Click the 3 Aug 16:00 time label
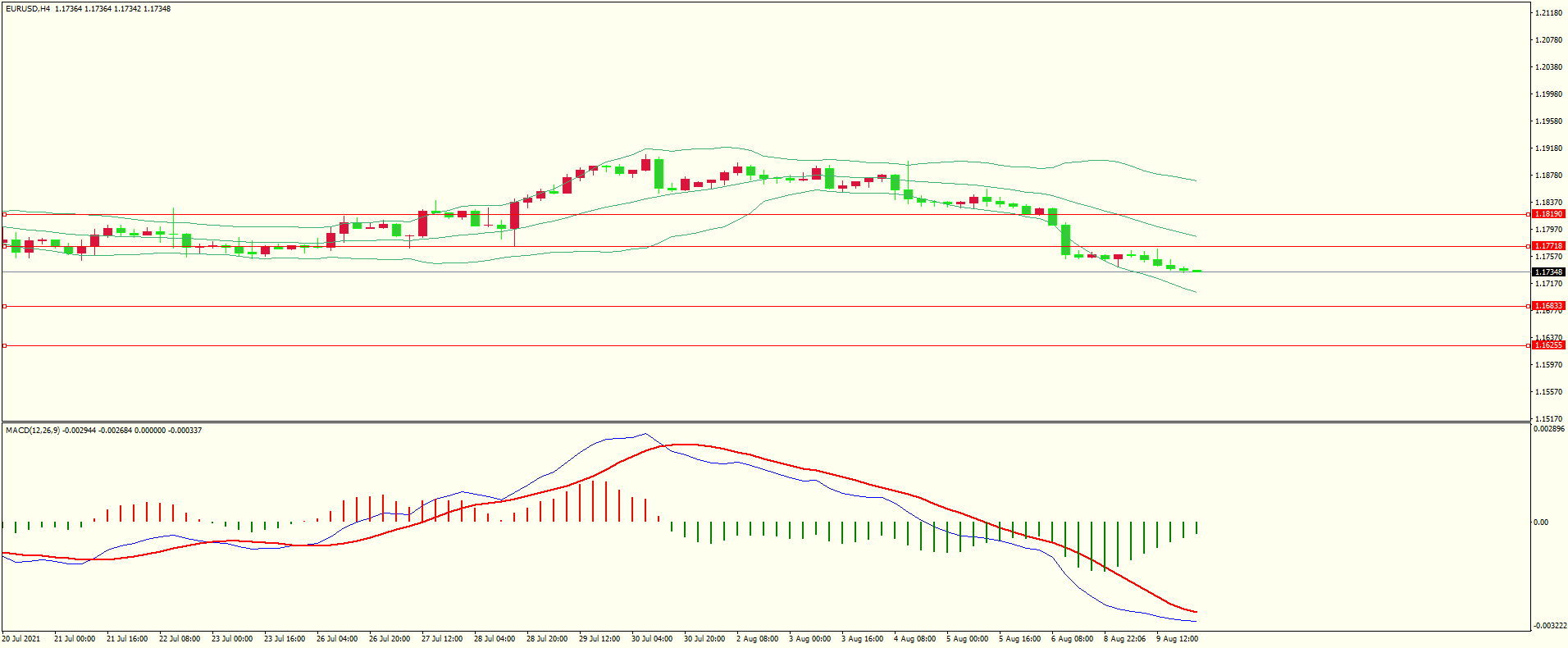 coord(862,639)
